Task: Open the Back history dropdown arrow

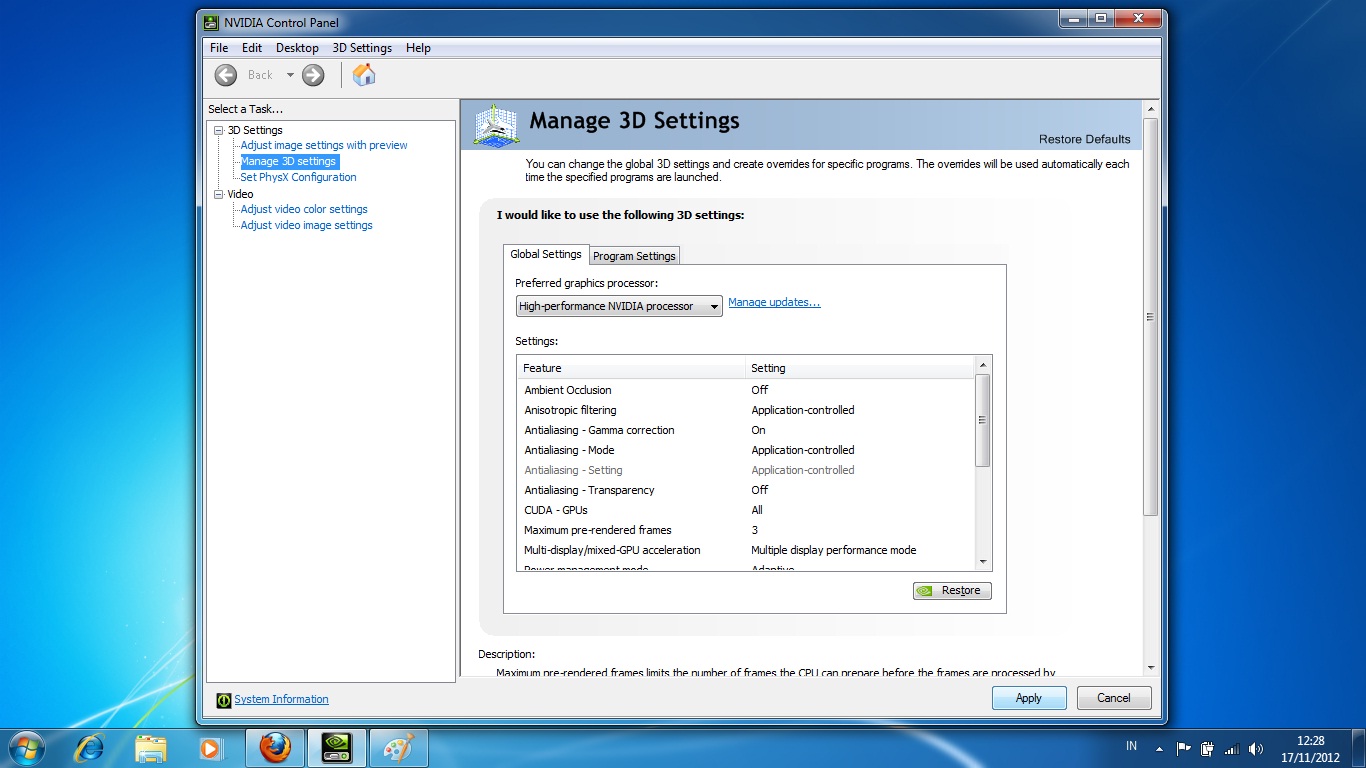Action: (x=290, y=75)
